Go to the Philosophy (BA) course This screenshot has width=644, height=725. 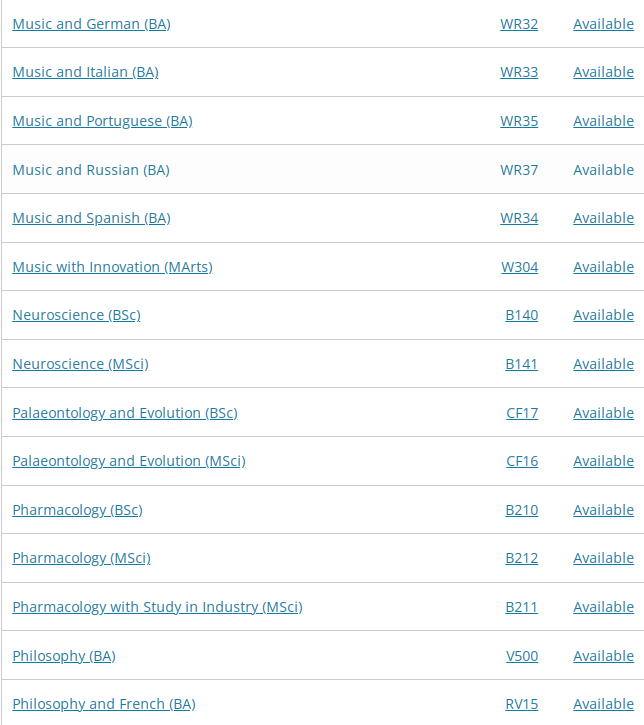coord(64,657)
